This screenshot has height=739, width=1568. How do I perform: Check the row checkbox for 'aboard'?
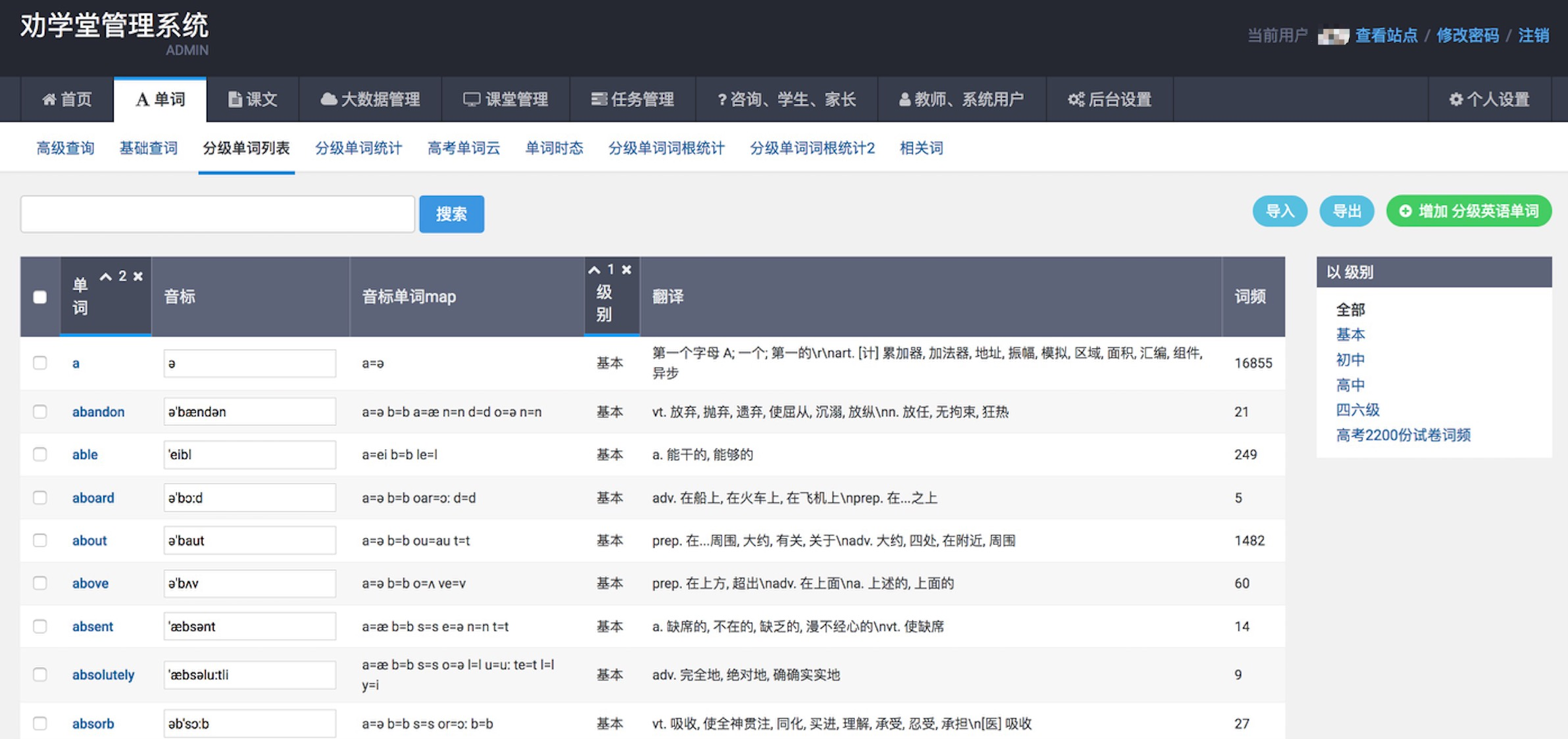pos(40,498)
